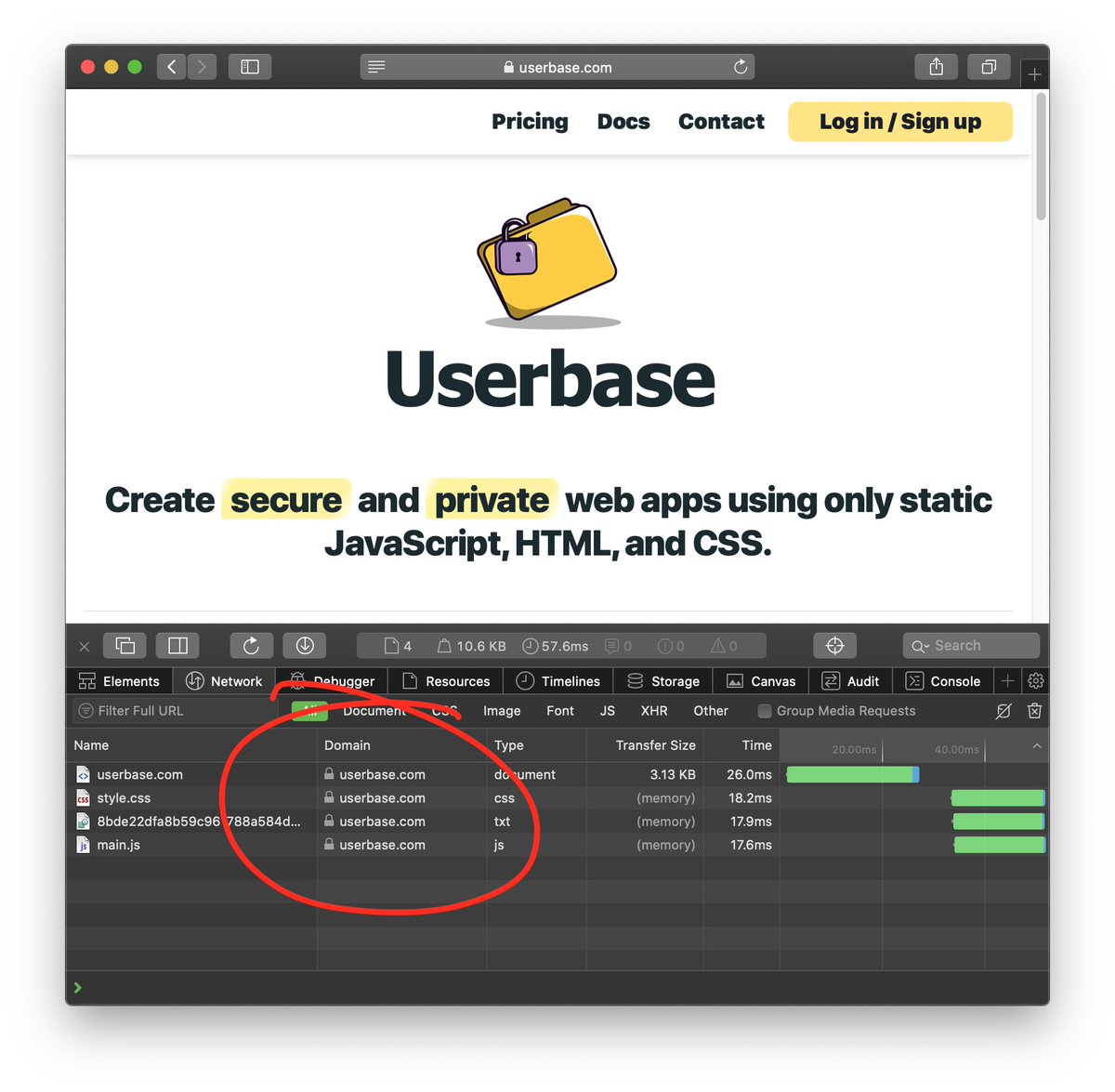This screenshot has height=1092, width=1115.
Task: Switch to the Debugger tab
Action: point(332,681)
